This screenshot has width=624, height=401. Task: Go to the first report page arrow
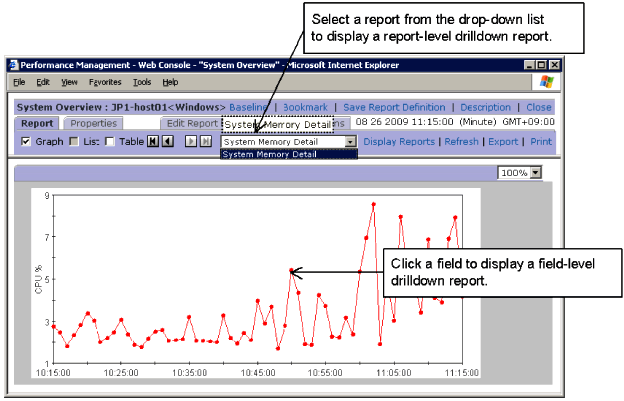click(153, 141)
